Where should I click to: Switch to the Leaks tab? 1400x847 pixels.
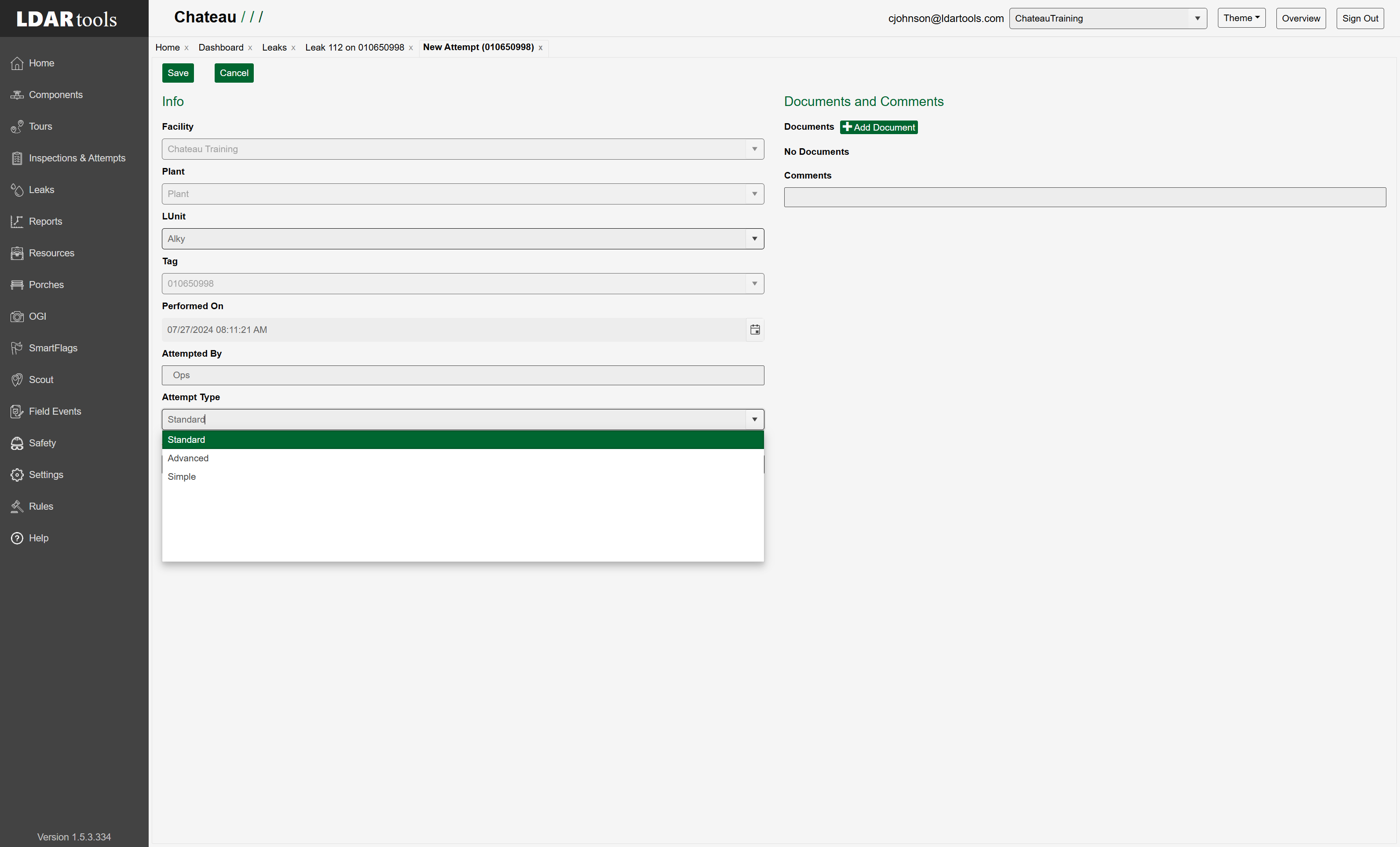pos(274,47)
